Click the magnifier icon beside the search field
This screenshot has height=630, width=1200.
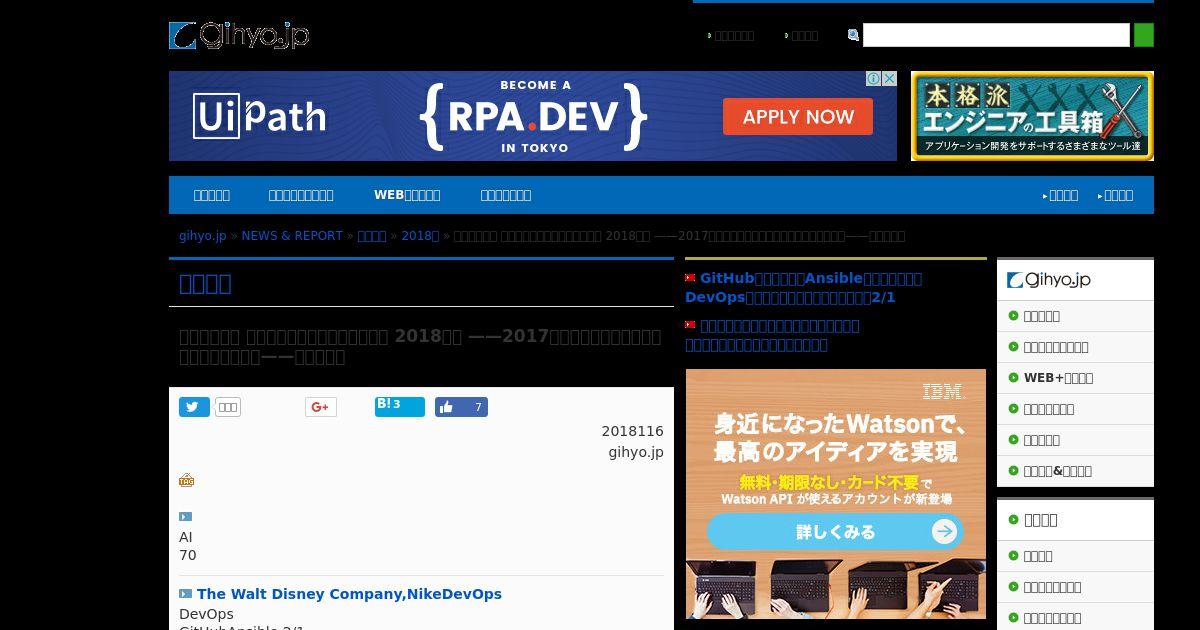tap(853, 35)
